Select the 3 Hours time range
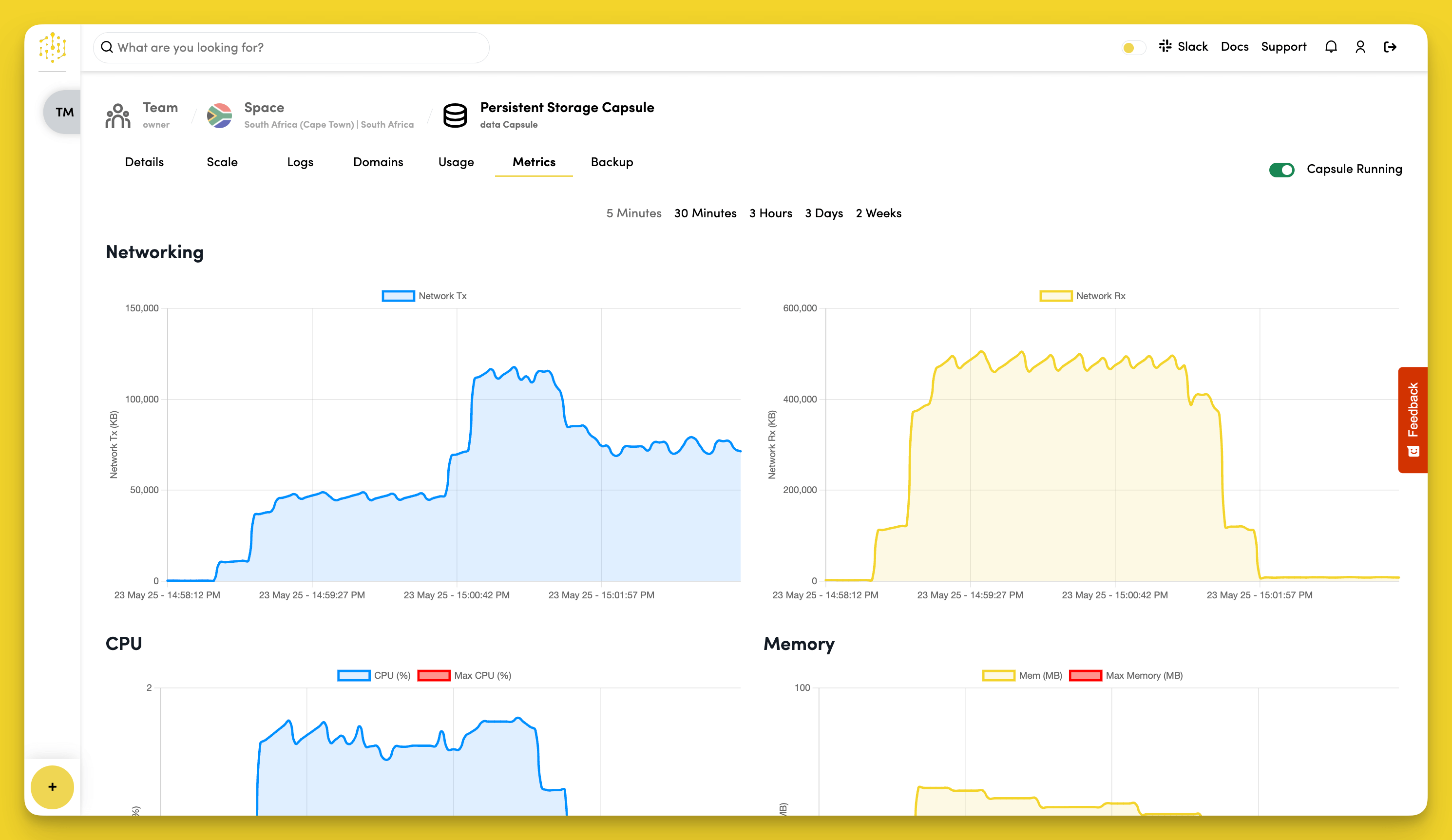Image resolution: width=1452 pixels, height=840 pixels. tap(770, 213)
